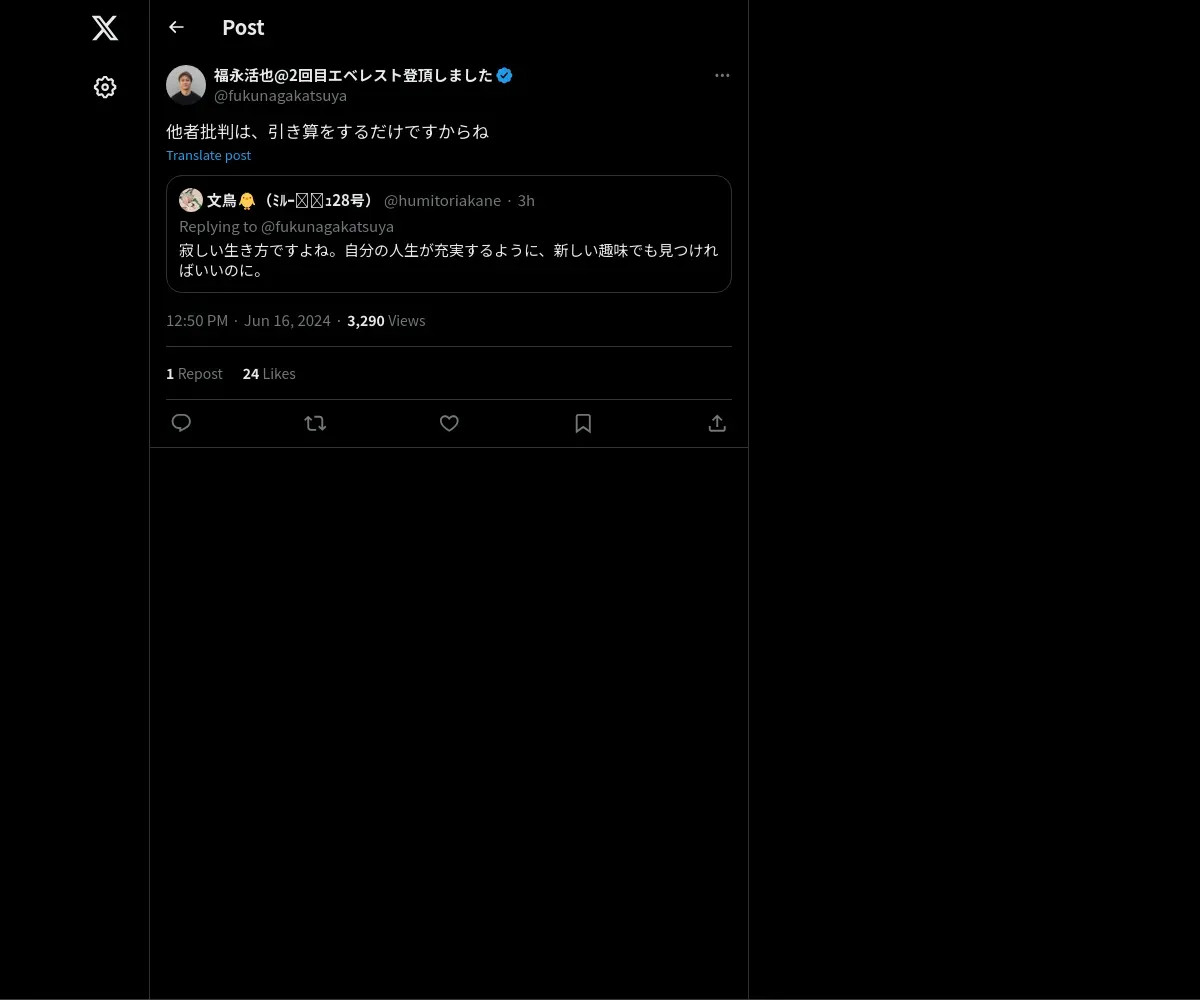Open quoted author's small avatar
Viewport: 1200px width, 1000px height.
[191, 200]
